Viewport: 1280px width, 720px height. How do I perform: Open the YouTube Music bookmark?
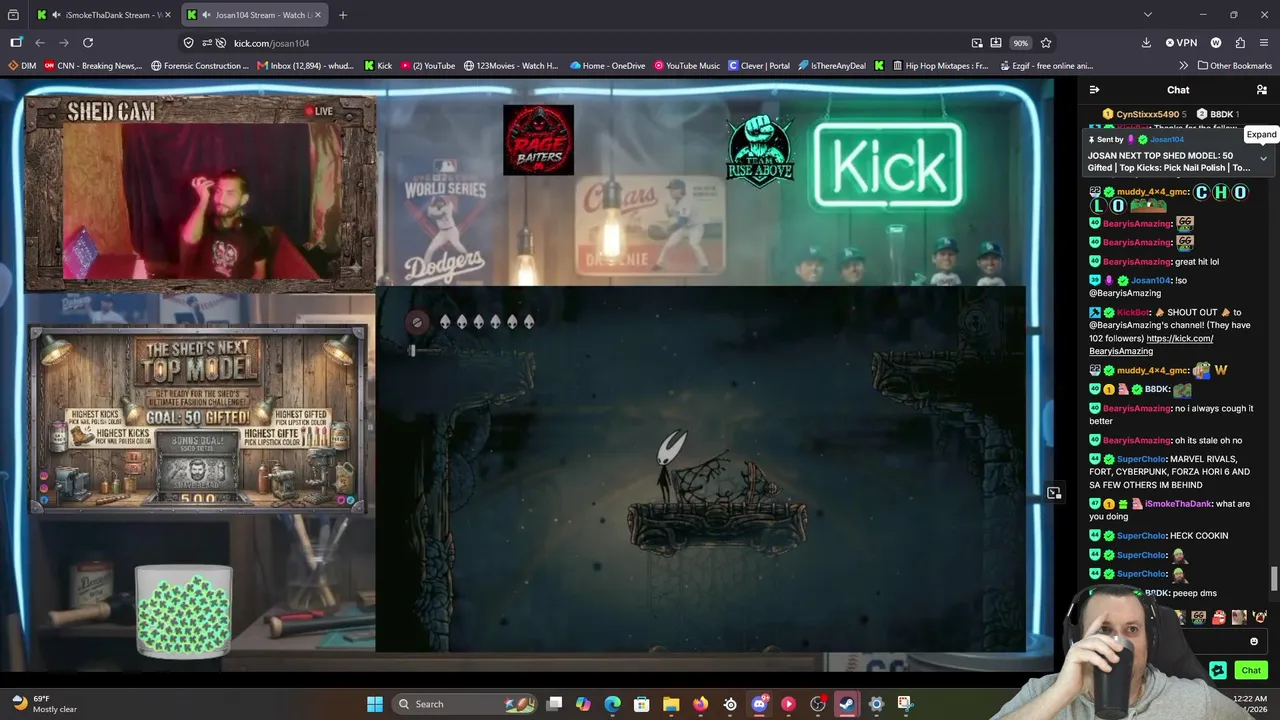point(687,66)
